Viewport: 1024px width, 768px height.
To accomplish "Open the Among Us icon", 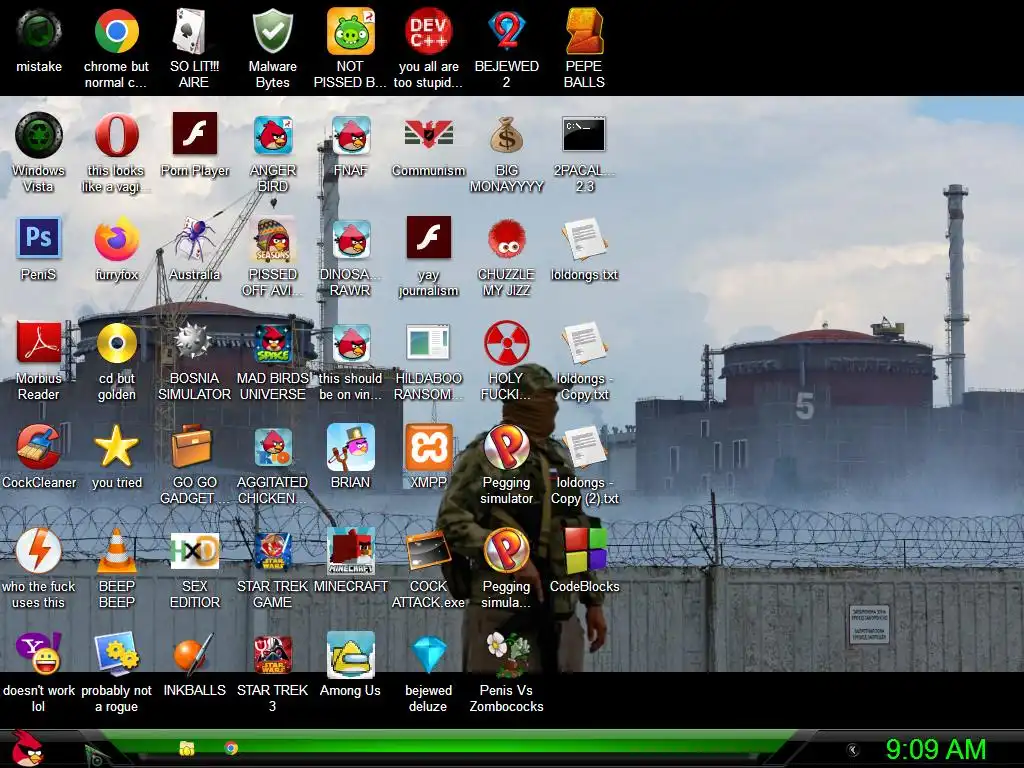I will (350, 655).
